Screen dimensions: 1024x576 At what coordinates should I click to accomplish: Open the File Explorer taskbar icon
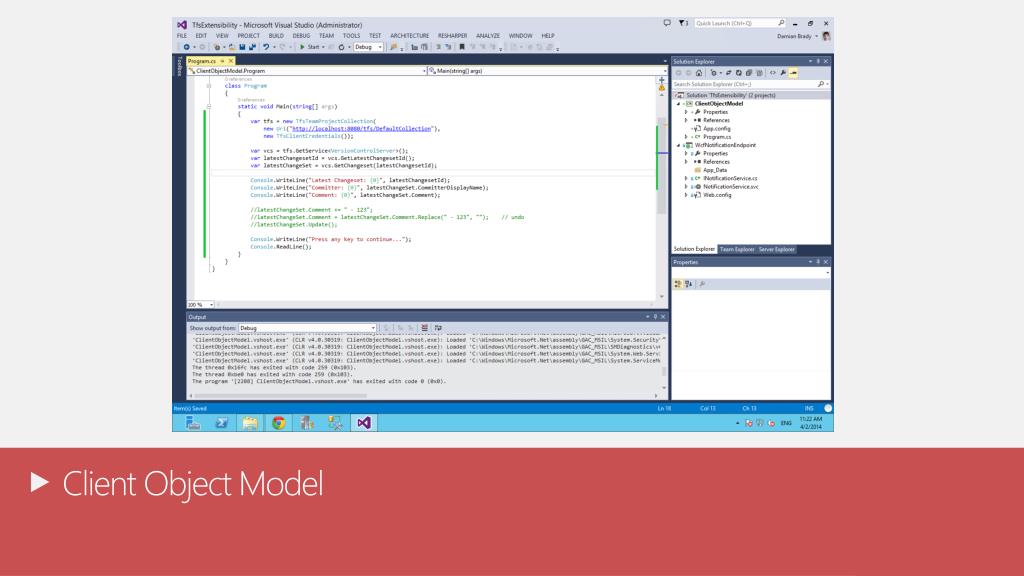(x=250, y=423)
